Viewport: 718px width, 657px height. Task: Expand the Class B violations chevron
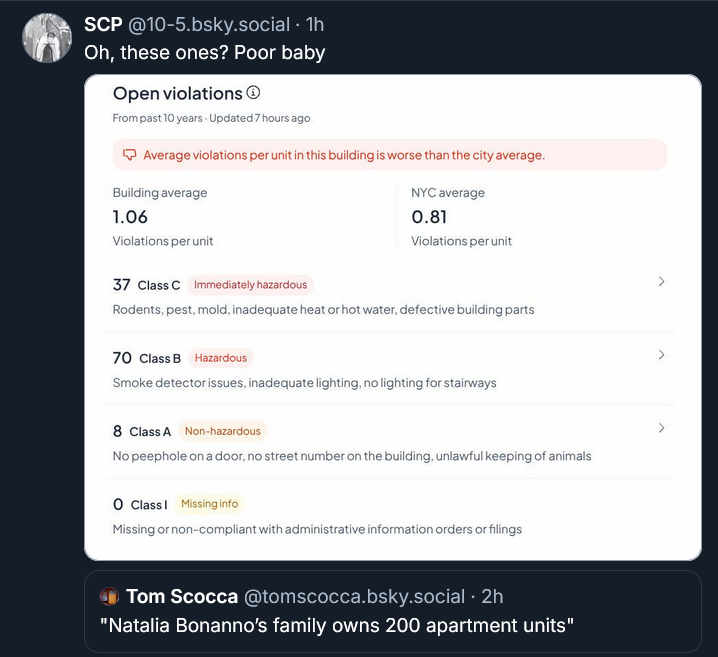click(661, 355)
